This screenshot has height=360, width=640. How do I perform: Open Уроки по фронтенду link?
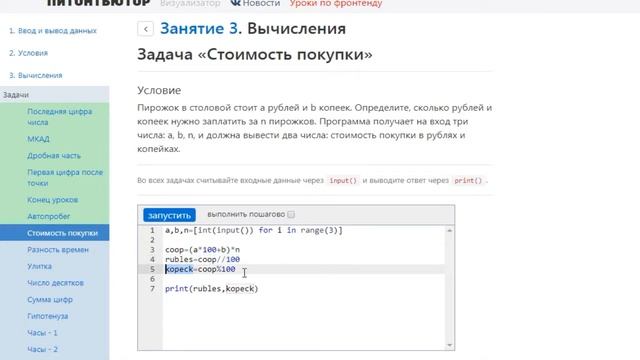(336, 3)
